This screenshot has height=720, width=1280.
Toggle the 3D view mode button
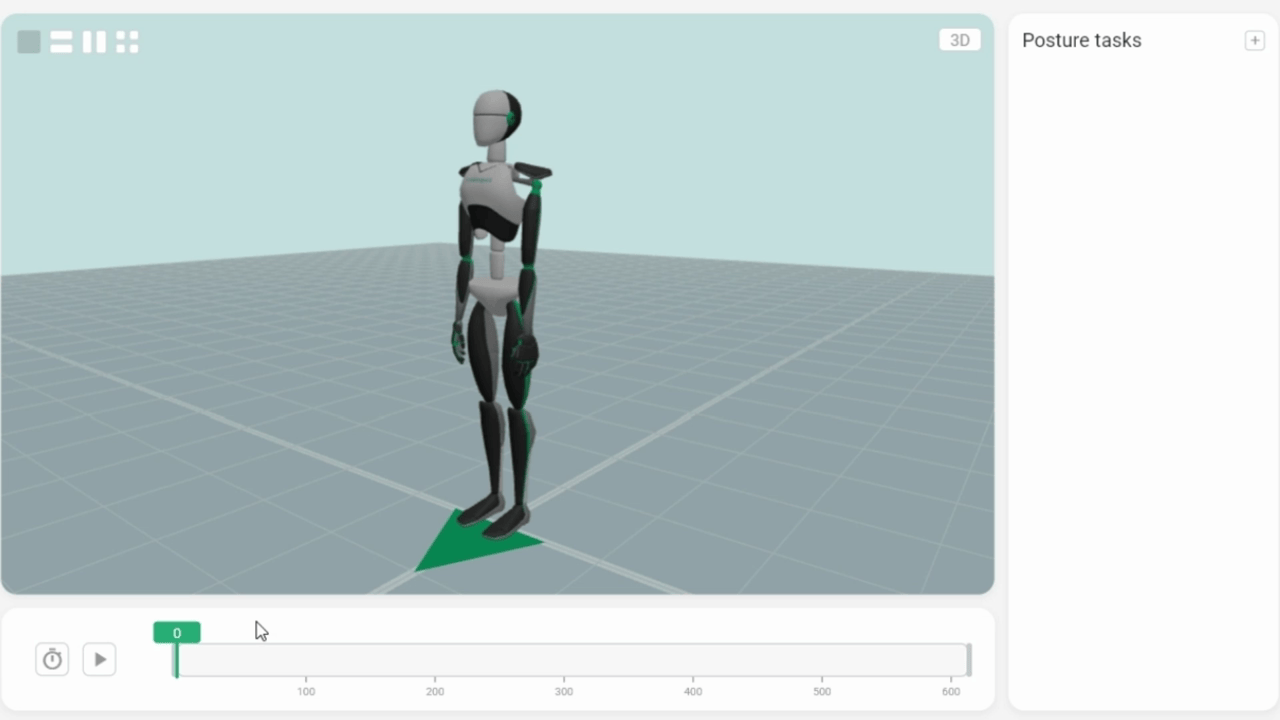click(x=959, y=40)
